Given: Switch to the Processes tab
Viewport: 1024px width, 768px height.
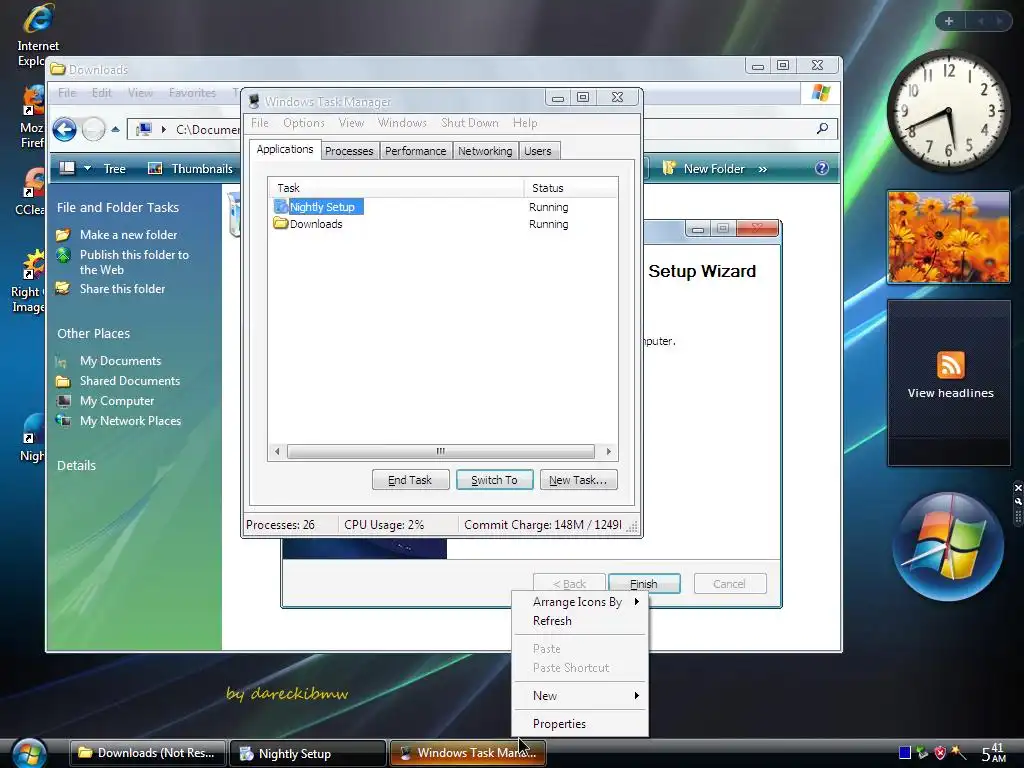Looking at the screenshot, I should tap(349, 151).
